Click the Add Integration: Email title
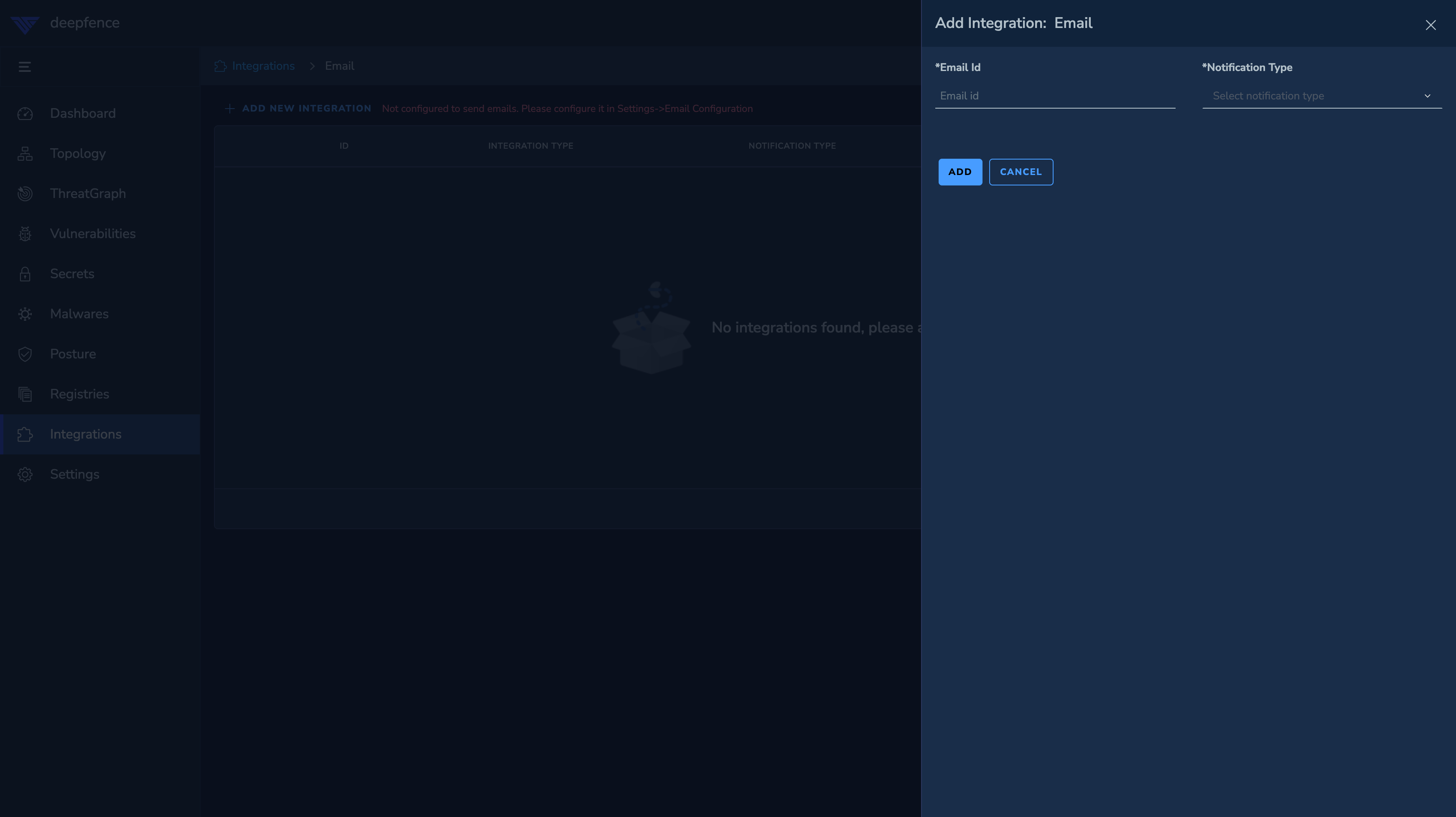This screenshot has width=1456, height=817. 1014,23
